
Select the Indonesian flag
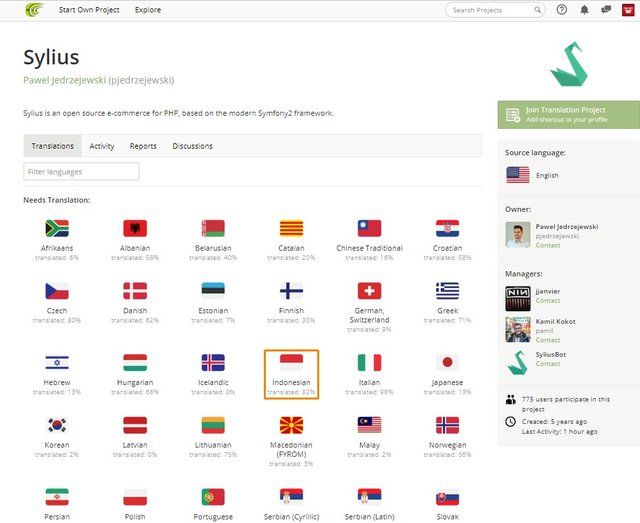tap(291, 363)
